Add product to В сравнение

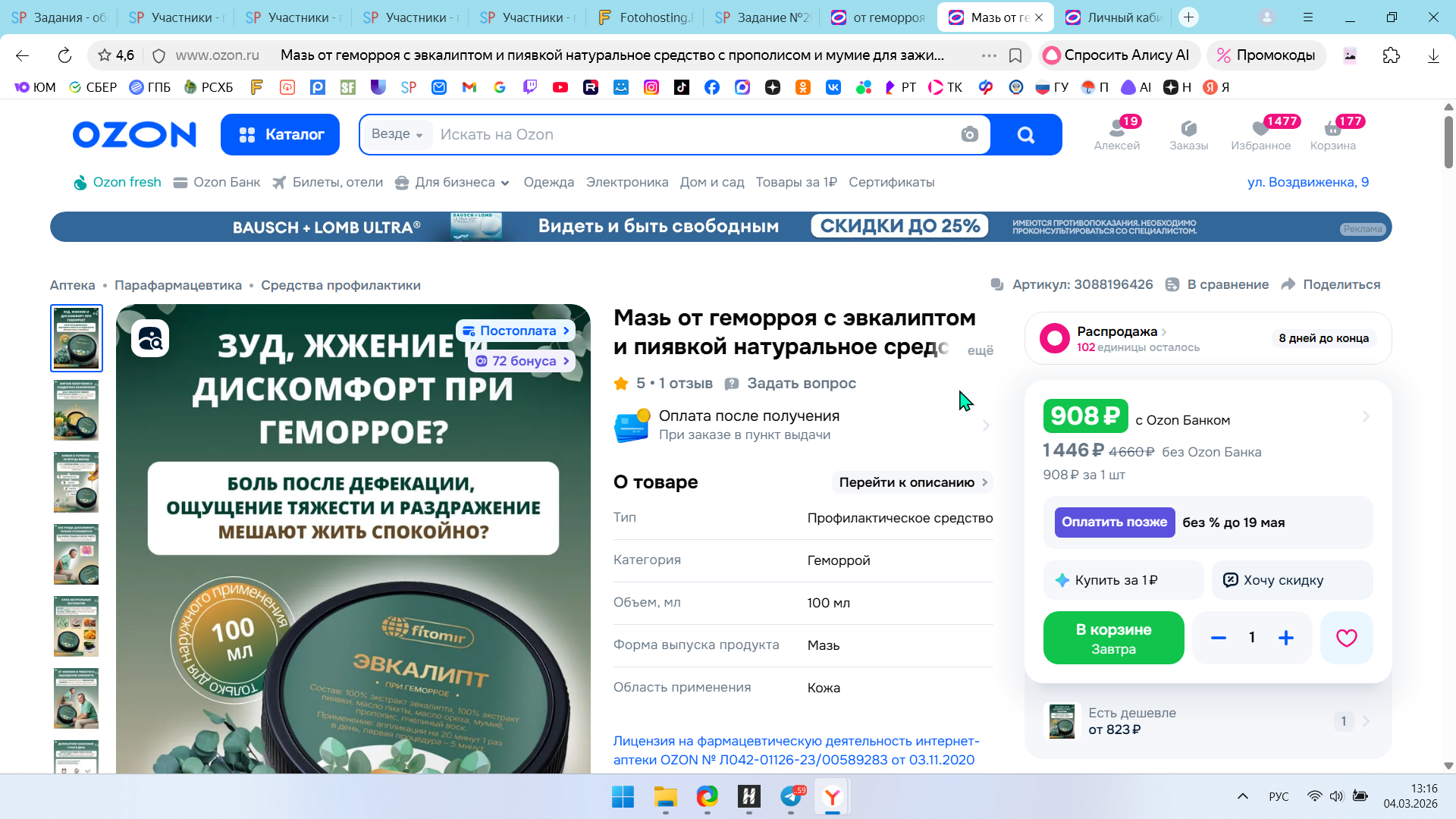(1218, 284)
